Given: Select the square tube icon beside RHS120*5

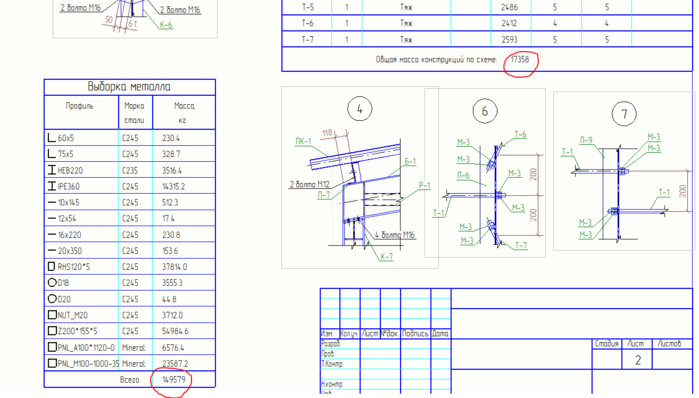Looking at the screenshot, I should tap(51, 267).
